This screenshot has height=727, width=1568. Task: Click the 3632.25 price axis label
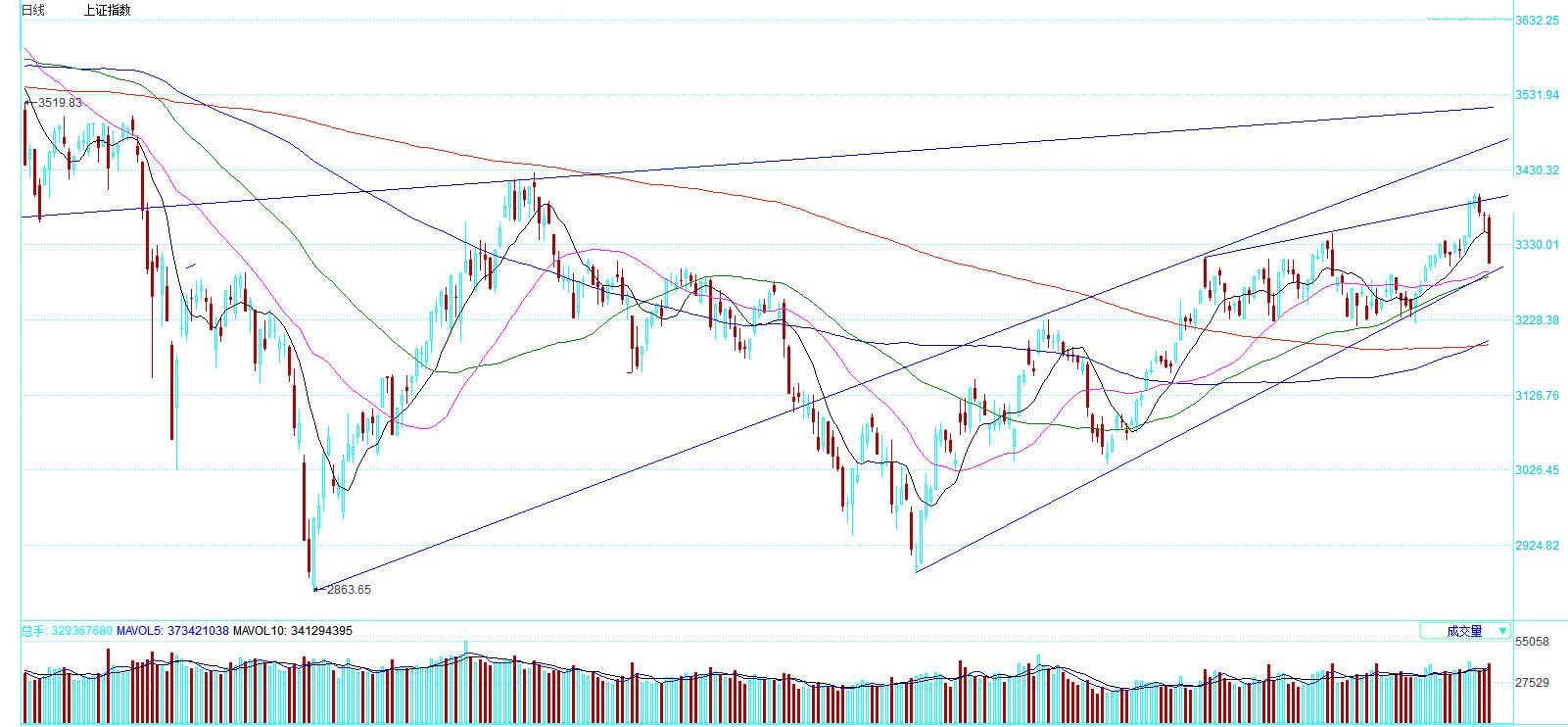pyautogui.click(x=1536, y=21)
